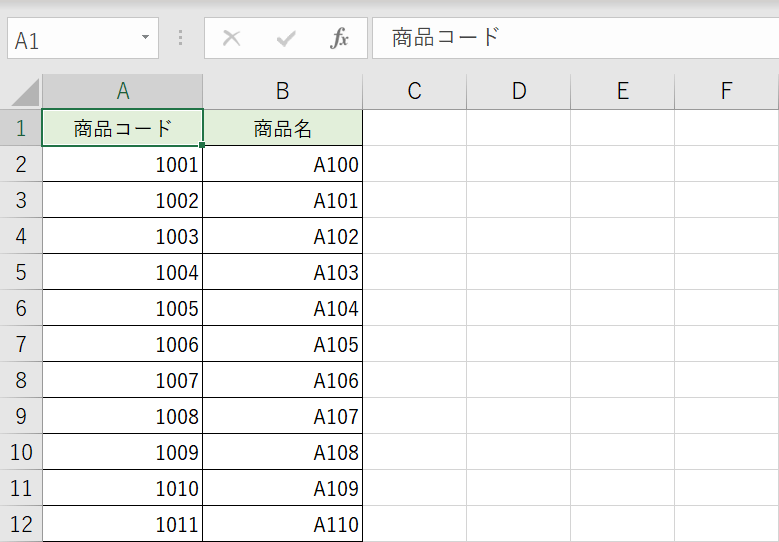Click the Enter checkmark icon in formula bar

286,38
